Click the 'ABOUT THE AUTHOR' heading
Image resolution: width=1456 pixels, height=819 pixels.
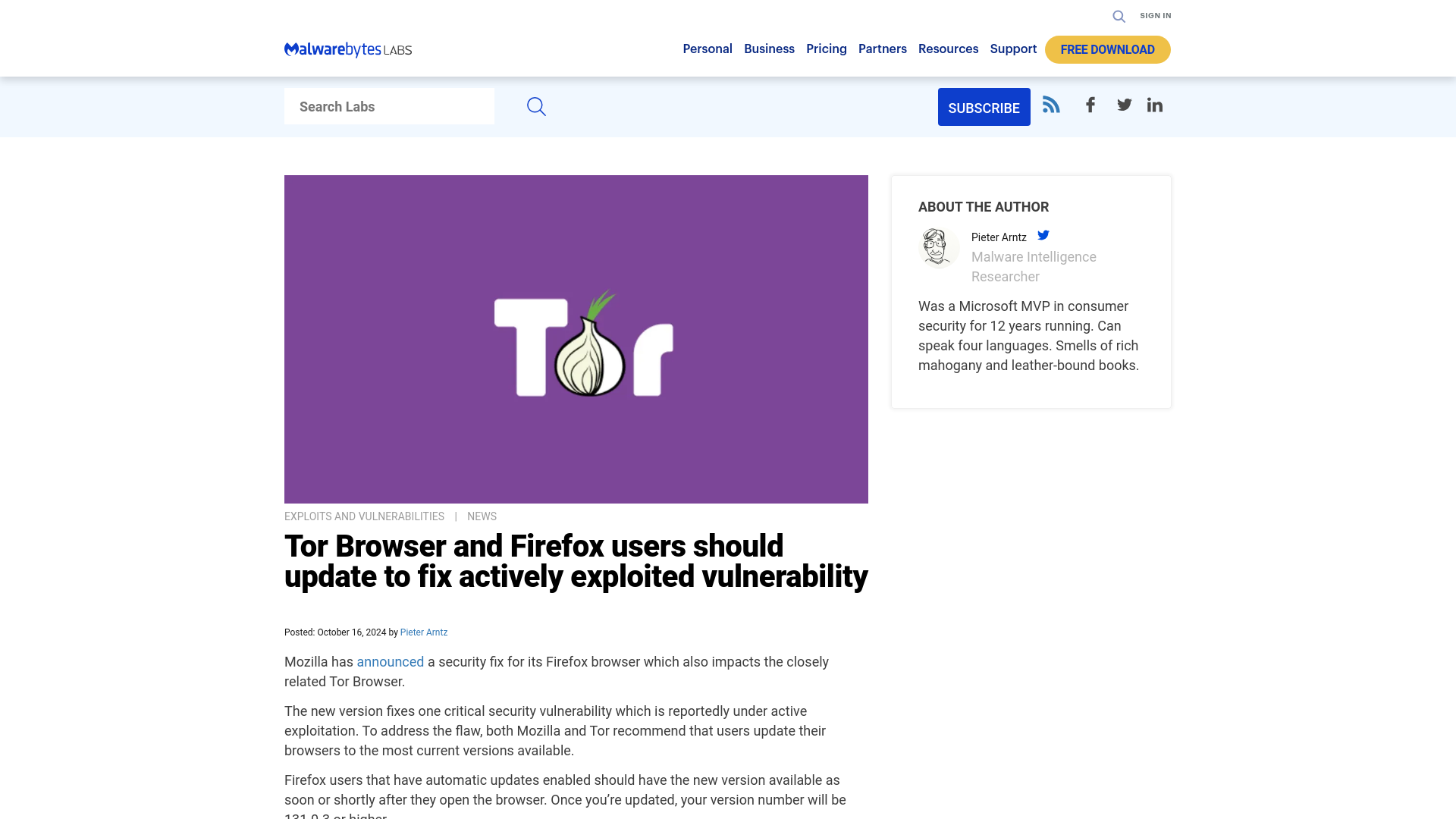(x=983, y=207)
